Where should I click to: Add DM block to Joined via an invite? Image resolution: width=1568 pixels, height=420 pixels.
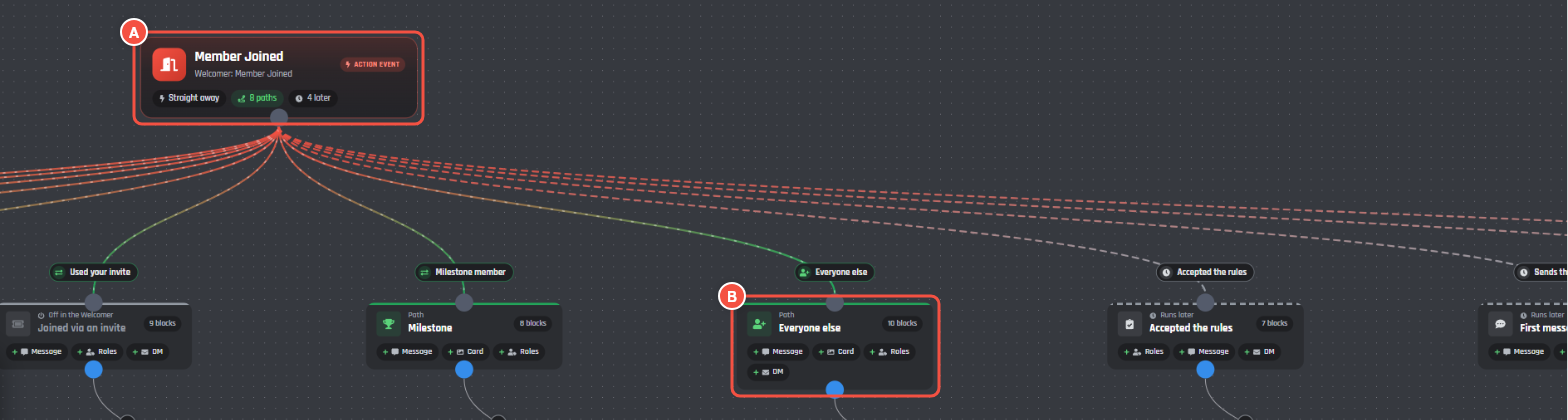point(148,352)
